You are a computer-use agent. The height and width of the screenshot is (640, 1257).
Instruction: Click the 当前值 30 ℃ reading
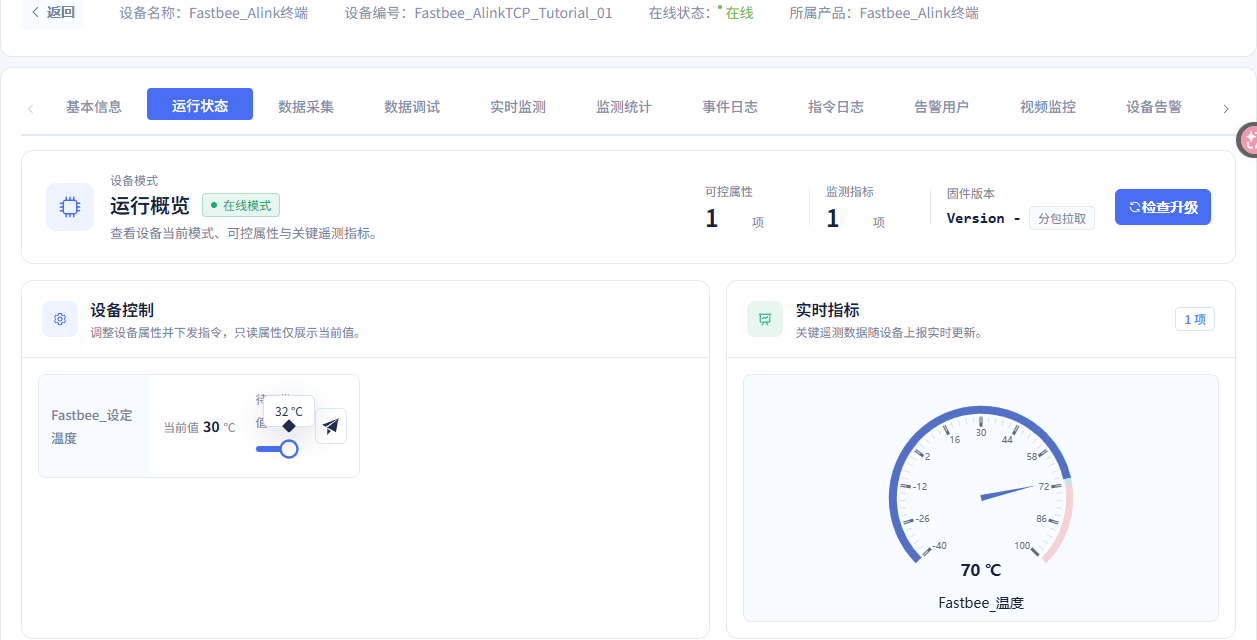(200, 427)
